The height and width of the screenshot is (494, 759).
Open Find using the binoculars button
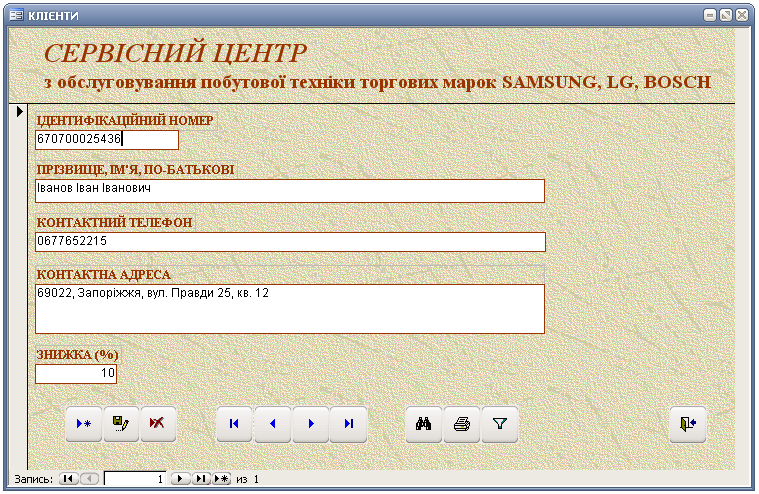(x=424, y=424)
